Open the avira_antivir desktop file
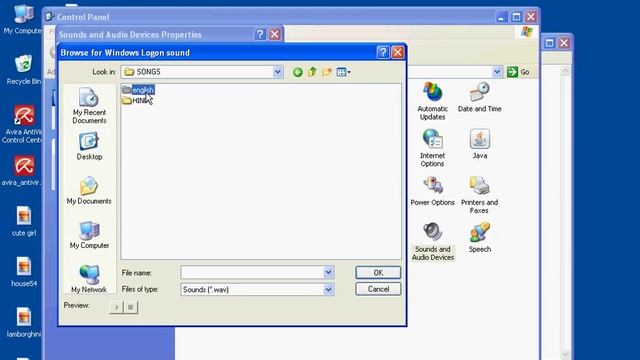The height and width of the screenshot is (360, 640). coord(22,171)
